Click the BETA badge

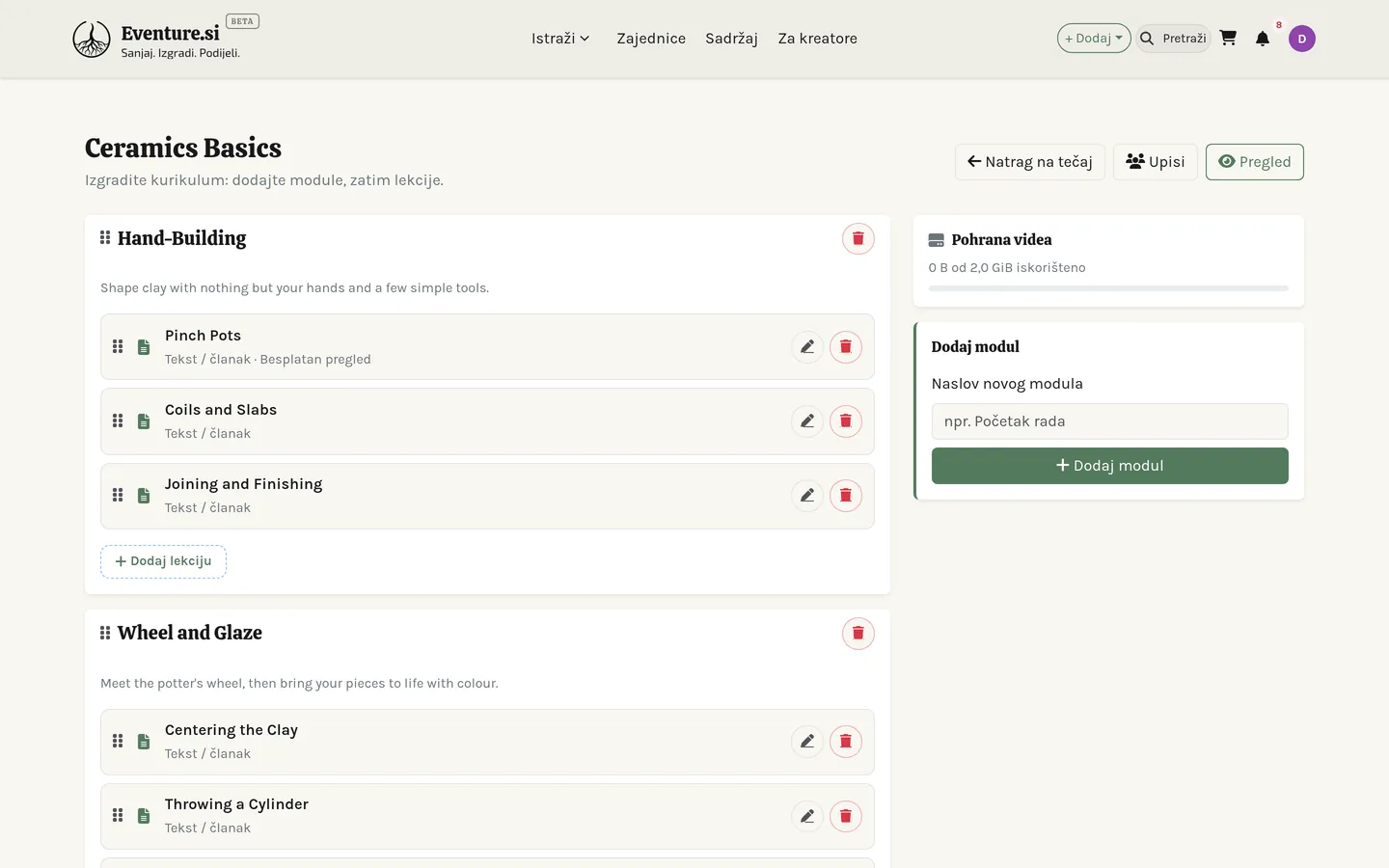[242, 21]
